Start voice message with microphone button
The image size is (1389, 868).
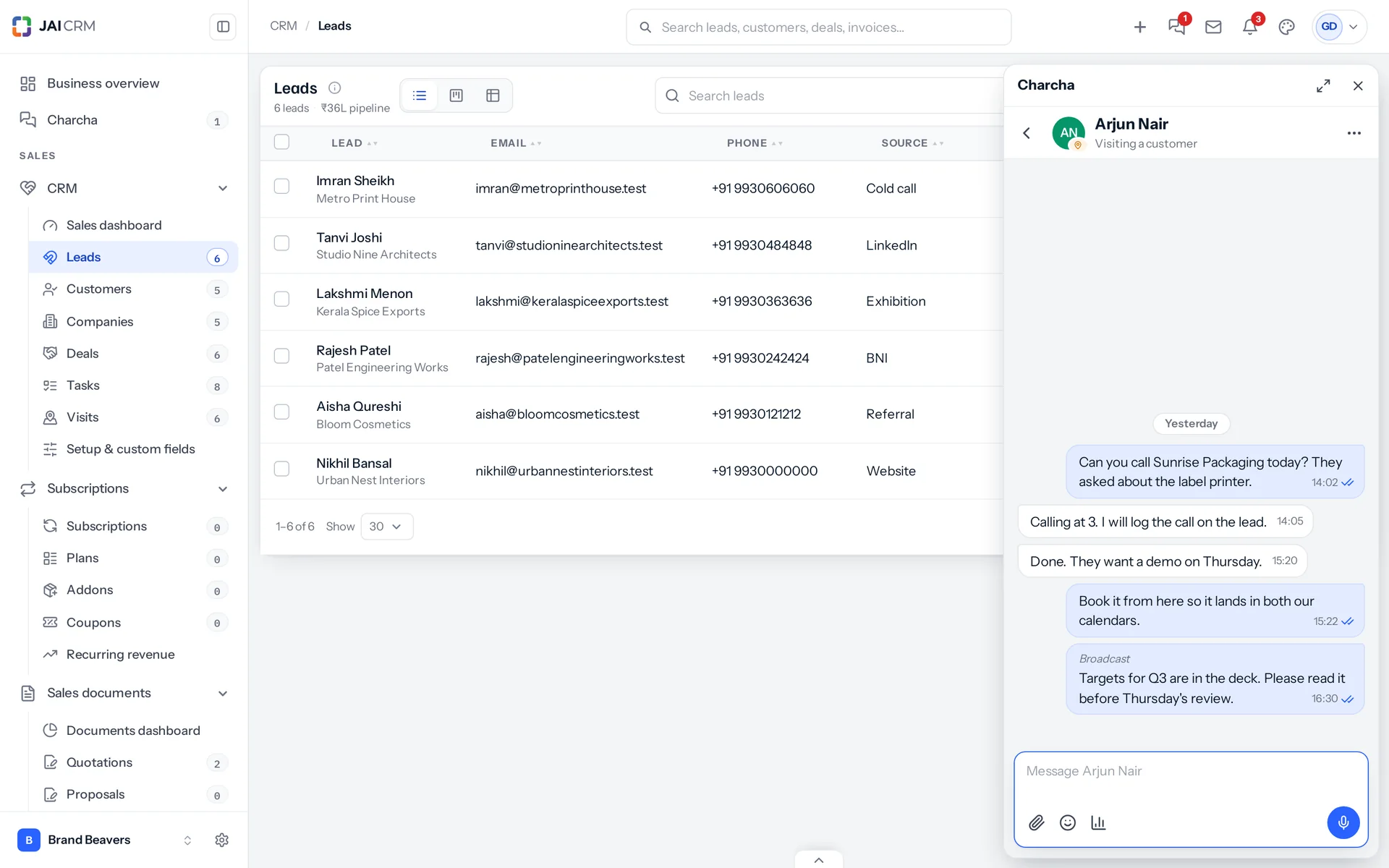coord(1343,822)
